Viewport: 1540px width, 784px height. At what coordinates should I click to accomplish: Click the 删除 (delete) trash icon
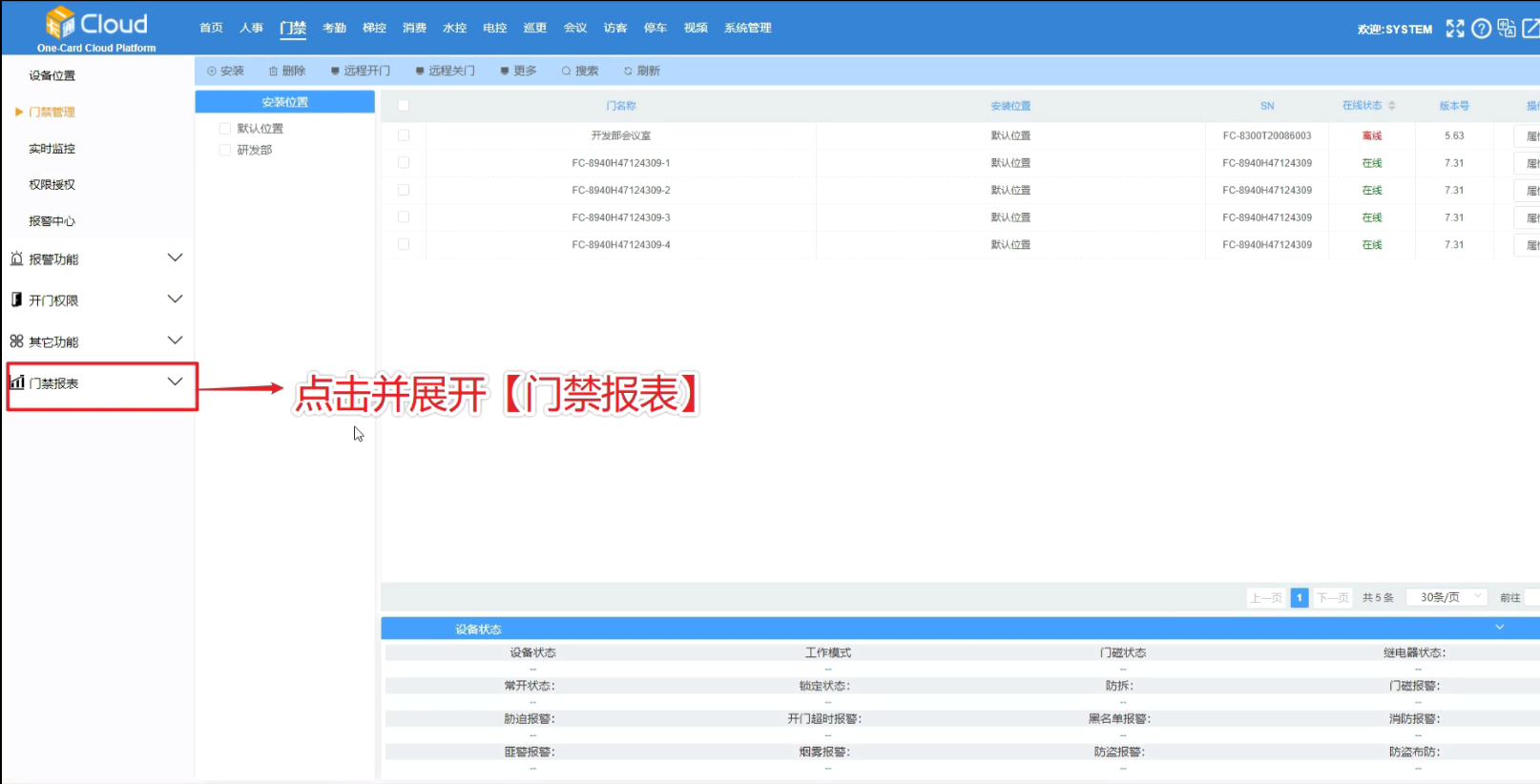274,71
